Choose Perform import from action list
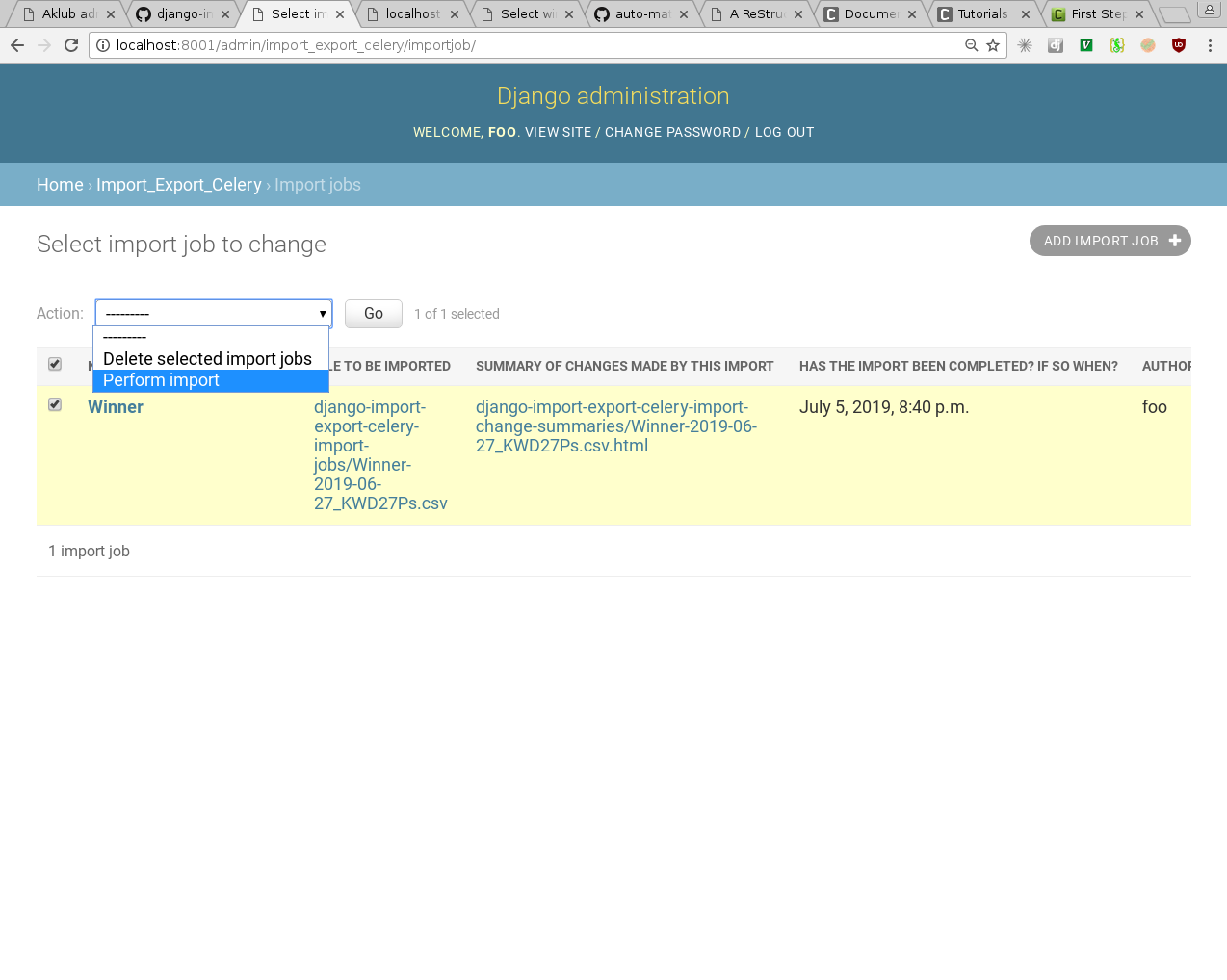 click(x=211, y=380)
